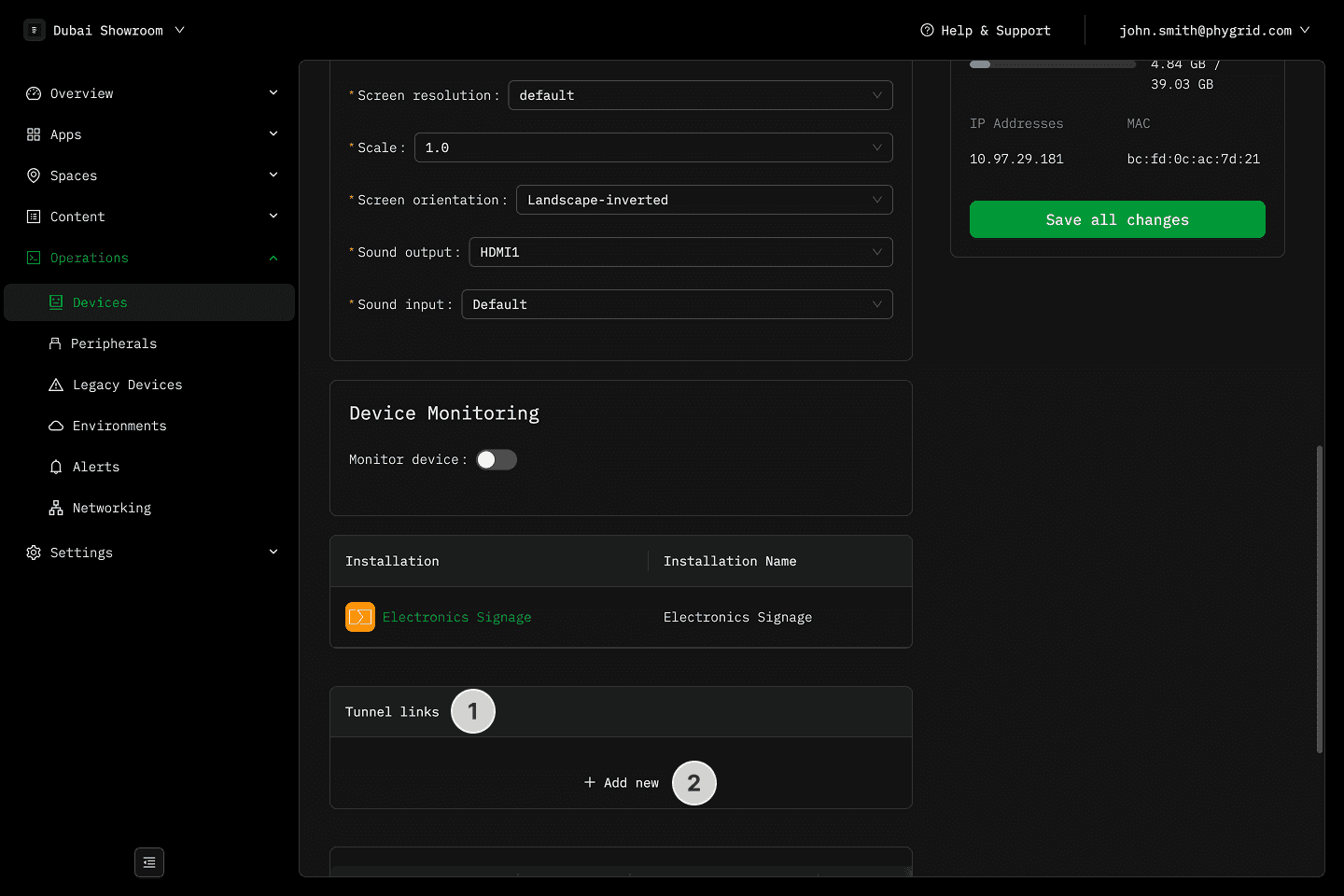This screenshot has height=896, width=1344.
Task: Open the green Electronics Signage link
Action: point(456,617)
